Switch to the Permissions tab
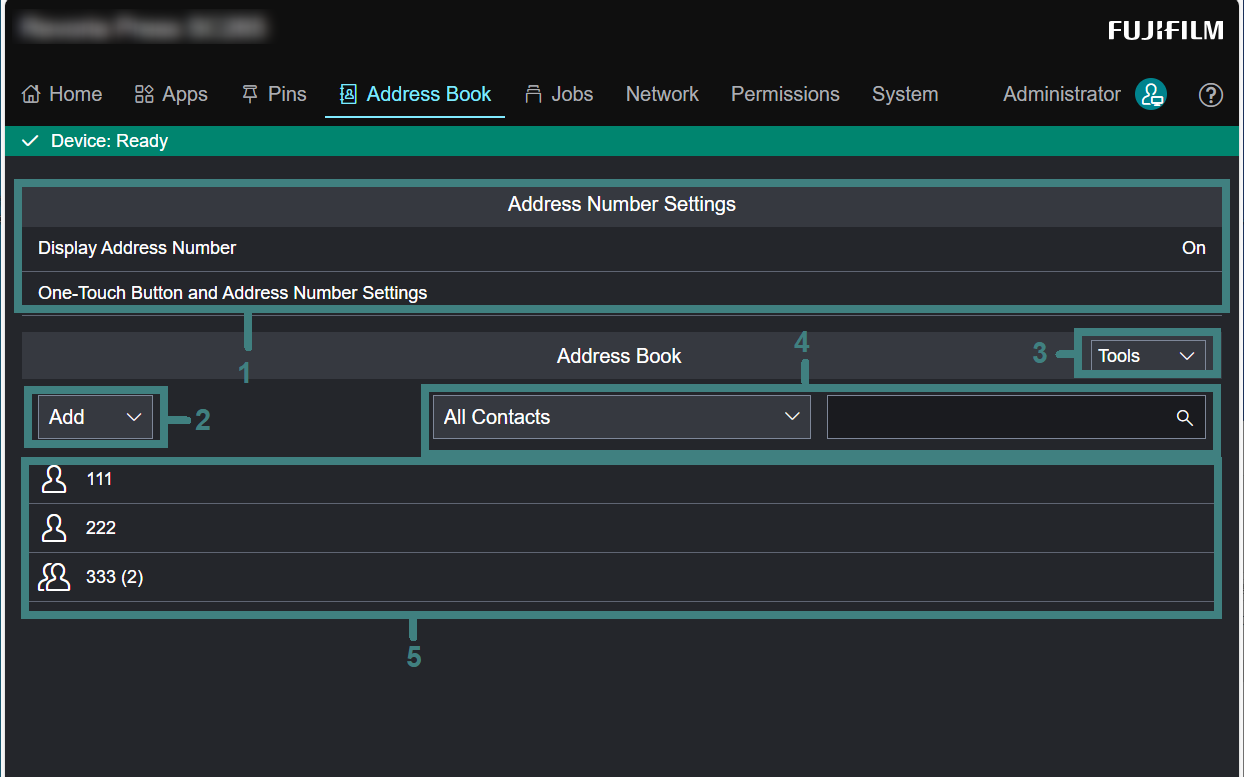 pos(785,94)
